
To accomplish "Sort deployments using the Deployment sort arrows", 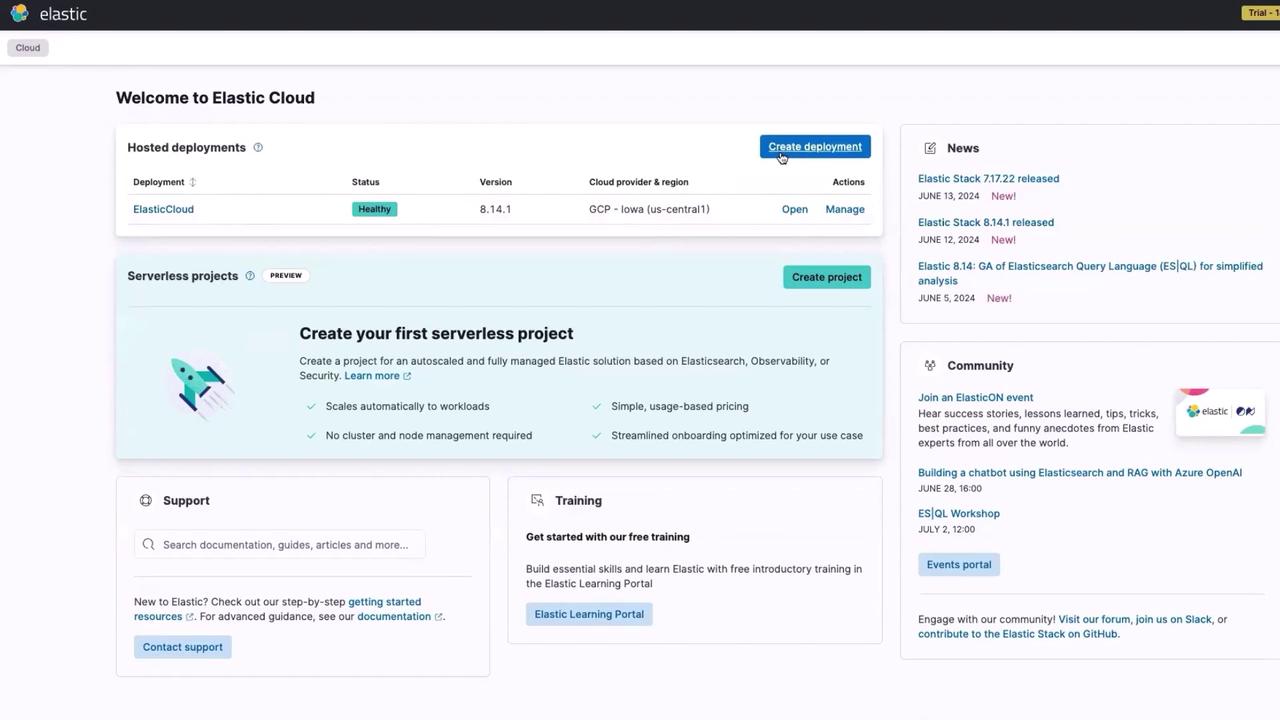I will coord(193,182).
